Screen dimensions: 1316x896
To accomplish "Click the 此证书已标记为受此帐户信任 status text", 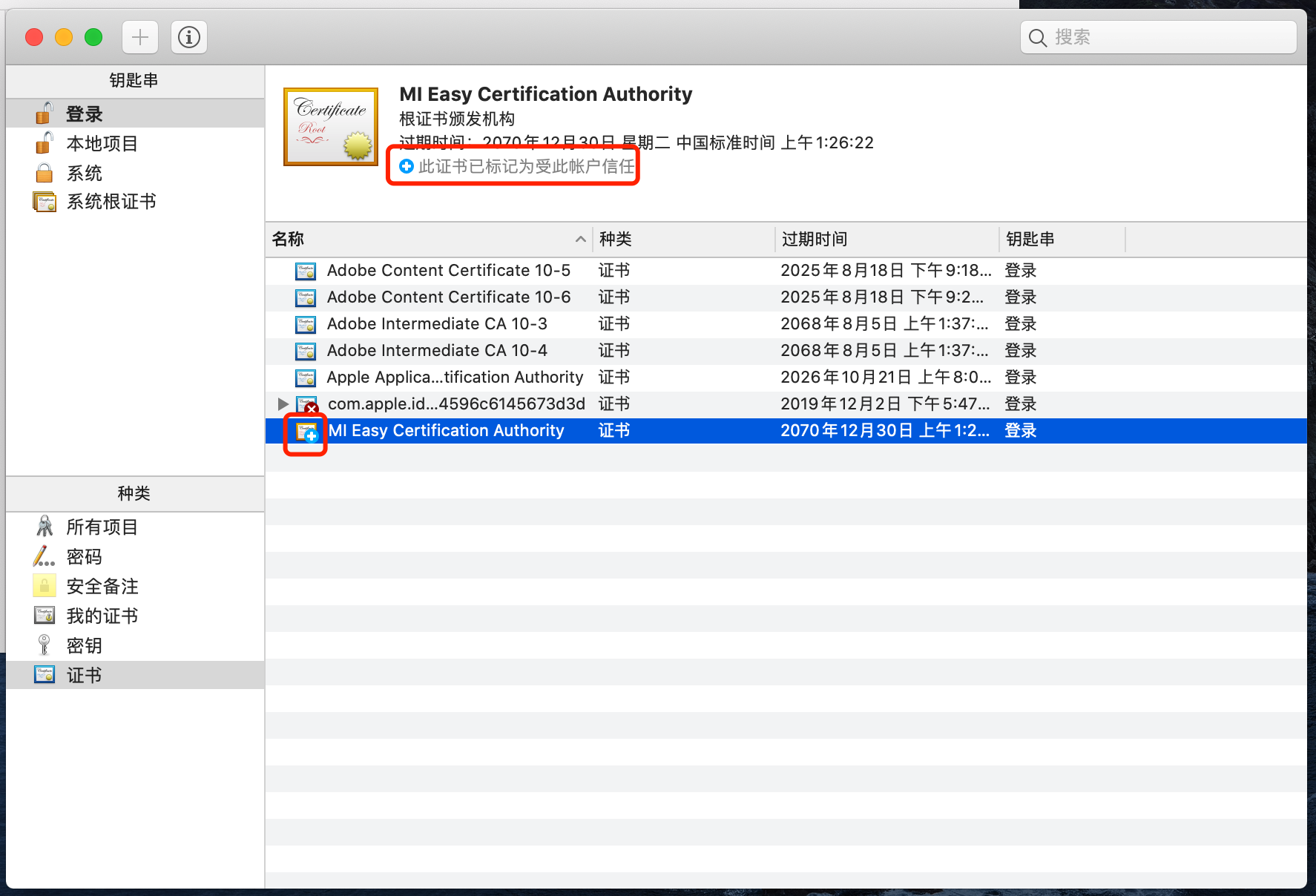I will (x=527, y=166).
